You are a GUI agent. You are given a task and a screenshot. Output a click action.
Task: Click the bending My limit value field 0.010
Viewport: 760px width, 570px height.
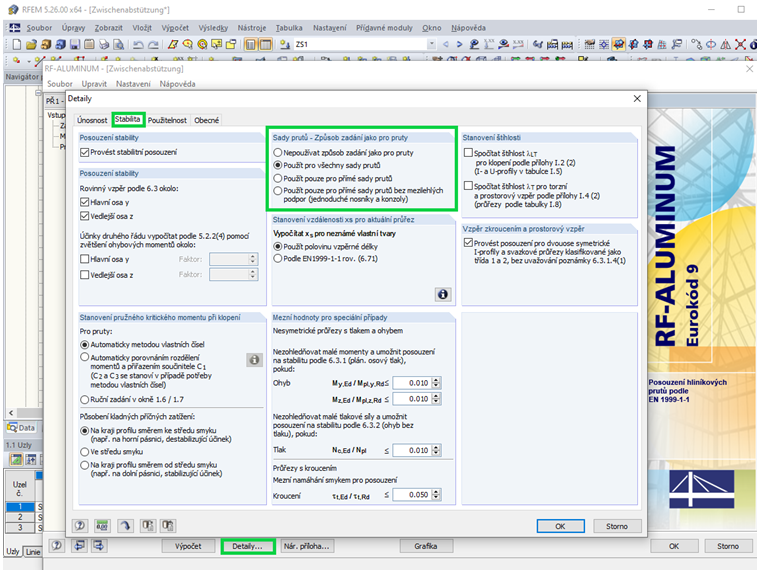413,383
